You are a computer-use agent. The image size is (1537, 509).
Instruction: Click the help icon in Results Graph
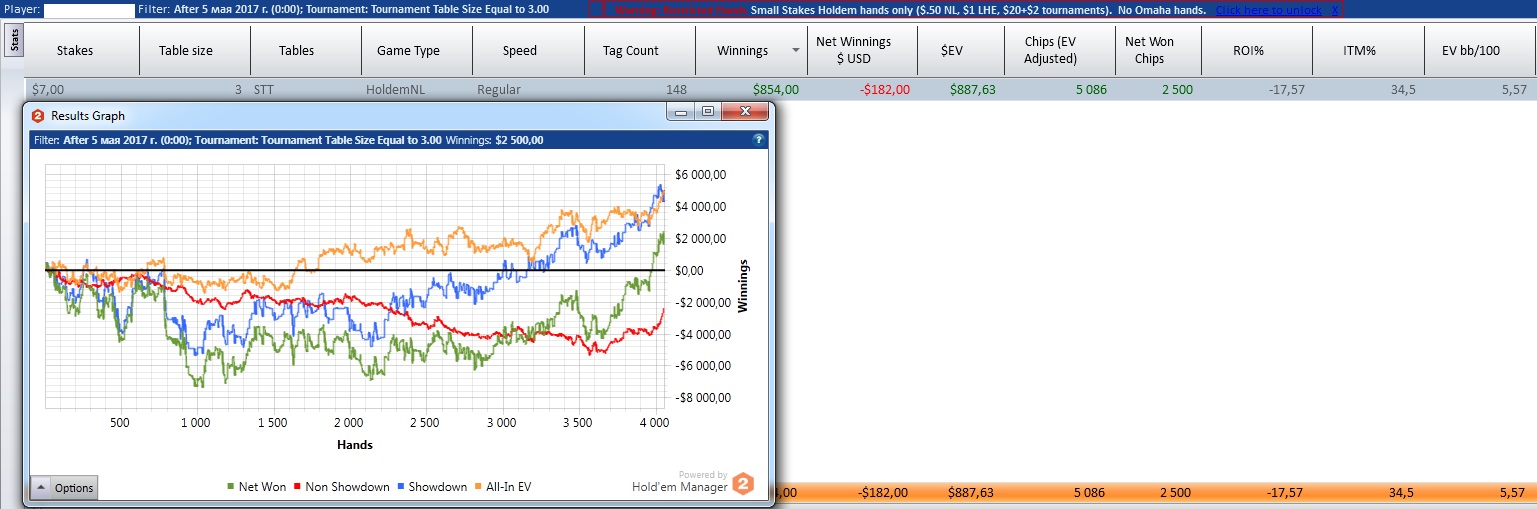tap(759, 140)
